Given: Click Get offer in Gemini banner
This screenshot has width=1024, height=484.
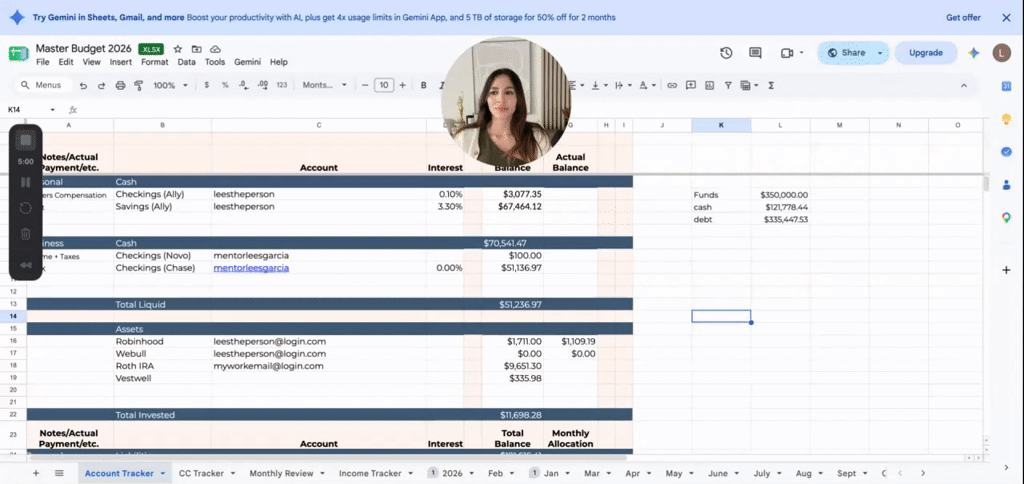Looking at the screenshot, I should (x=963, y=18).
